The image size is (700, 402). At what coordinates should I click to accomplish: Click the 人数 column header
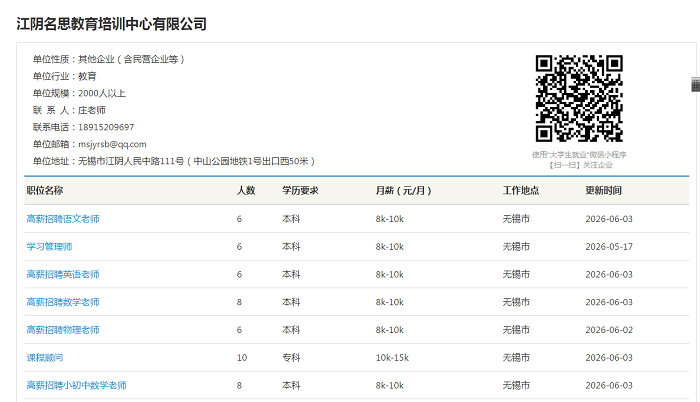coord(246,191)
